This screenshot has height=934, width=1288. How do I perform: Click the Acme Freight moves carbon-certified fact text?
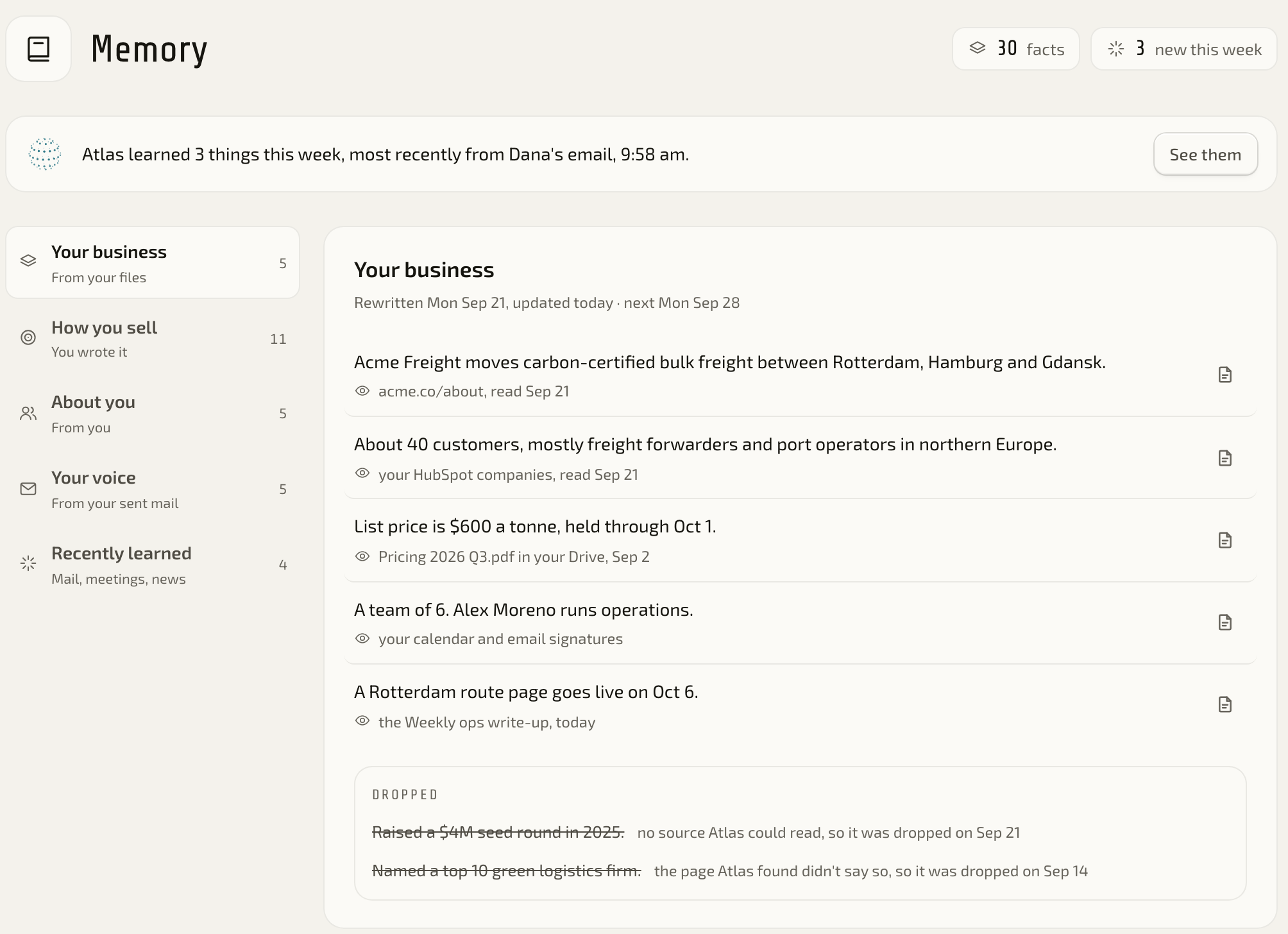(x=730, y=362)
